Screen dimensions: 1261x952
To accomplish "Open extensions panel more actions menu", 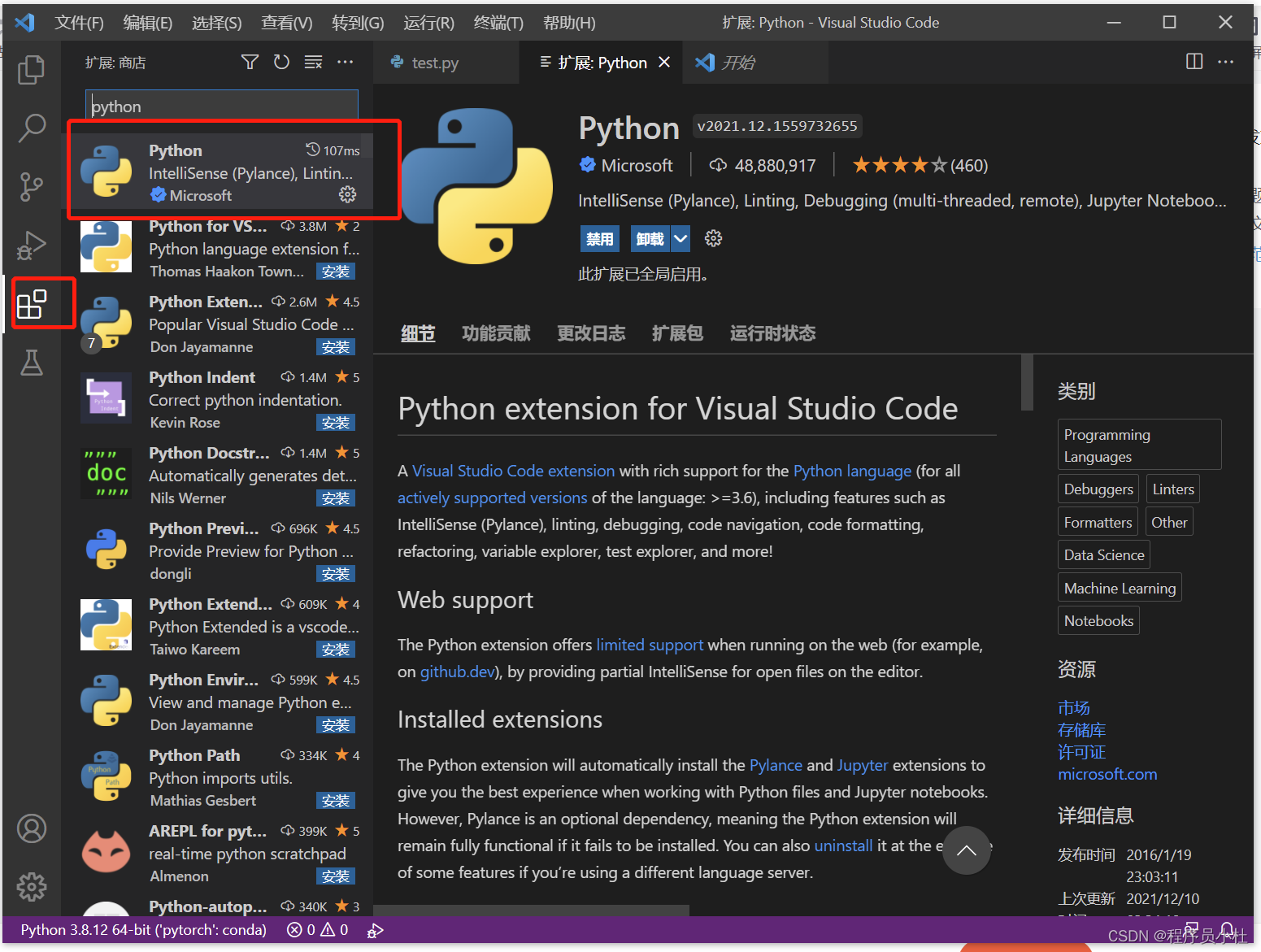I will point(345,63).
